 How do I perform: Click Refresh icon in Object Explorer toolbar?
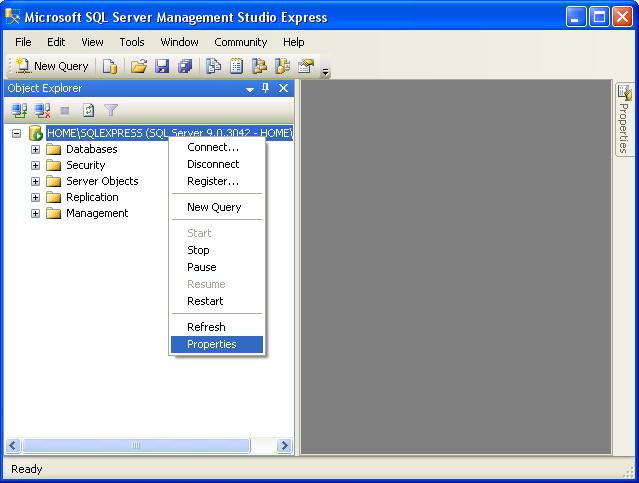tap(88, 110)
